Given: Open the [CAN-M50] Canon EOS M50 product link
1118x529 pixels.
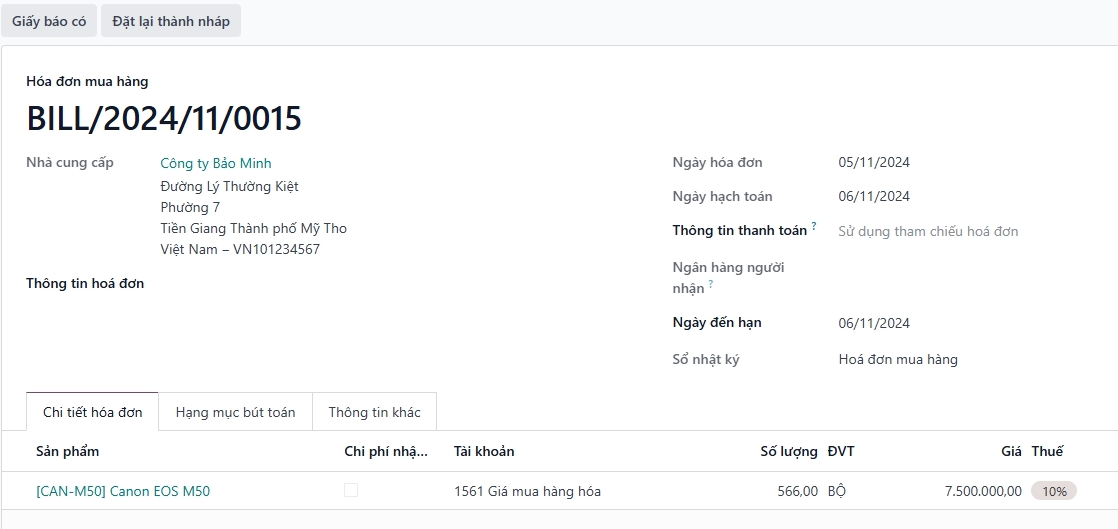Looking at the screenshot, I should [123, 491].
